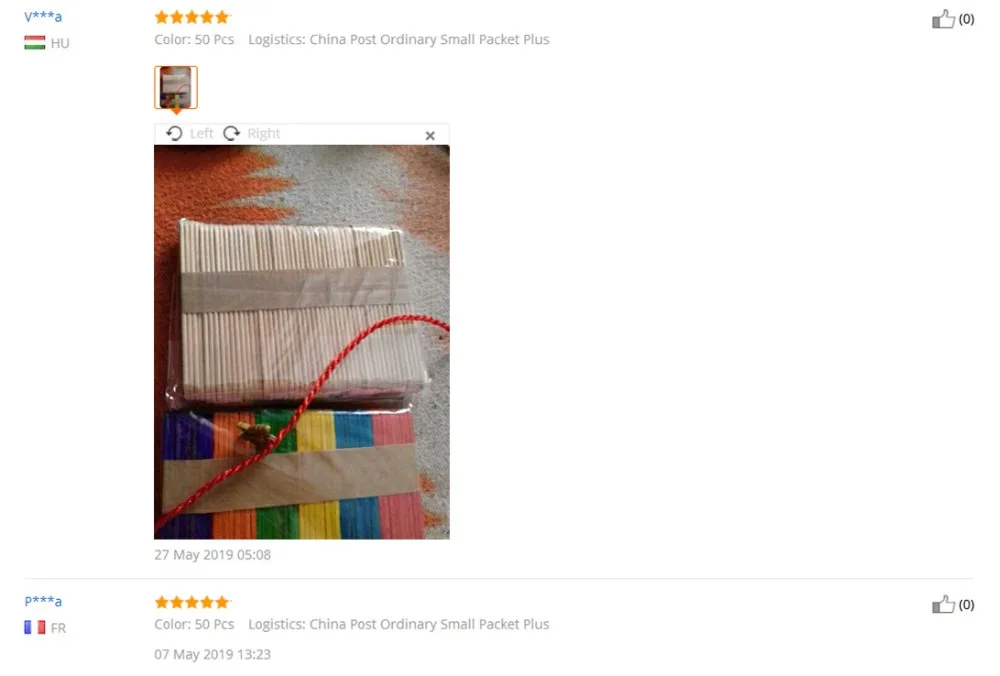The width and height of the screenshot is (1000, 676).
Task: Open reviewer profile V***a
Action: point(43,17)
